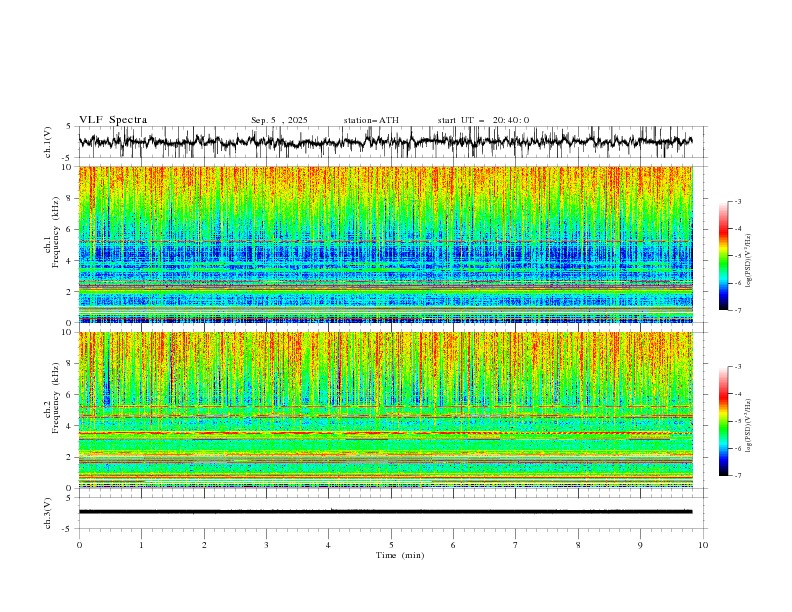Click the ch.3(V) waveform trace panel
The width and height of the screenshot is (792, 612).
pyautogui.click(x=392, y=513)
